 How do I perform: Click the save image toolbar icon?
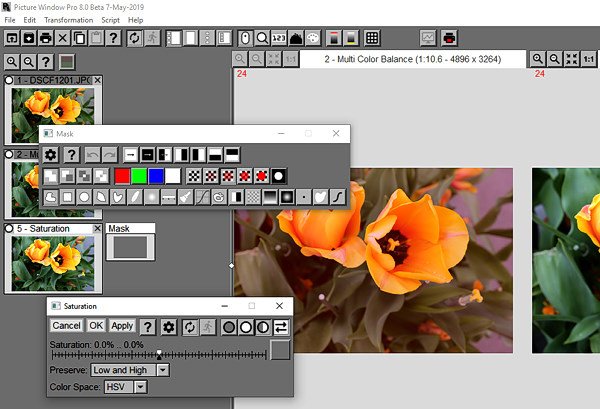29,38
